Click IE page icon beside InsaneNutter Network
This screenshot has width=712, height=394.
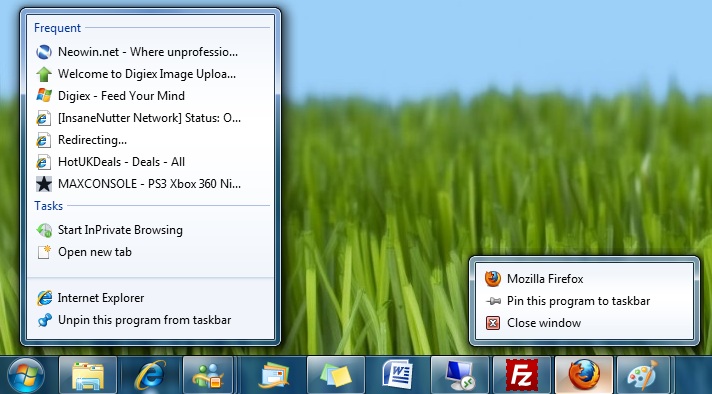tap(44, 118)
